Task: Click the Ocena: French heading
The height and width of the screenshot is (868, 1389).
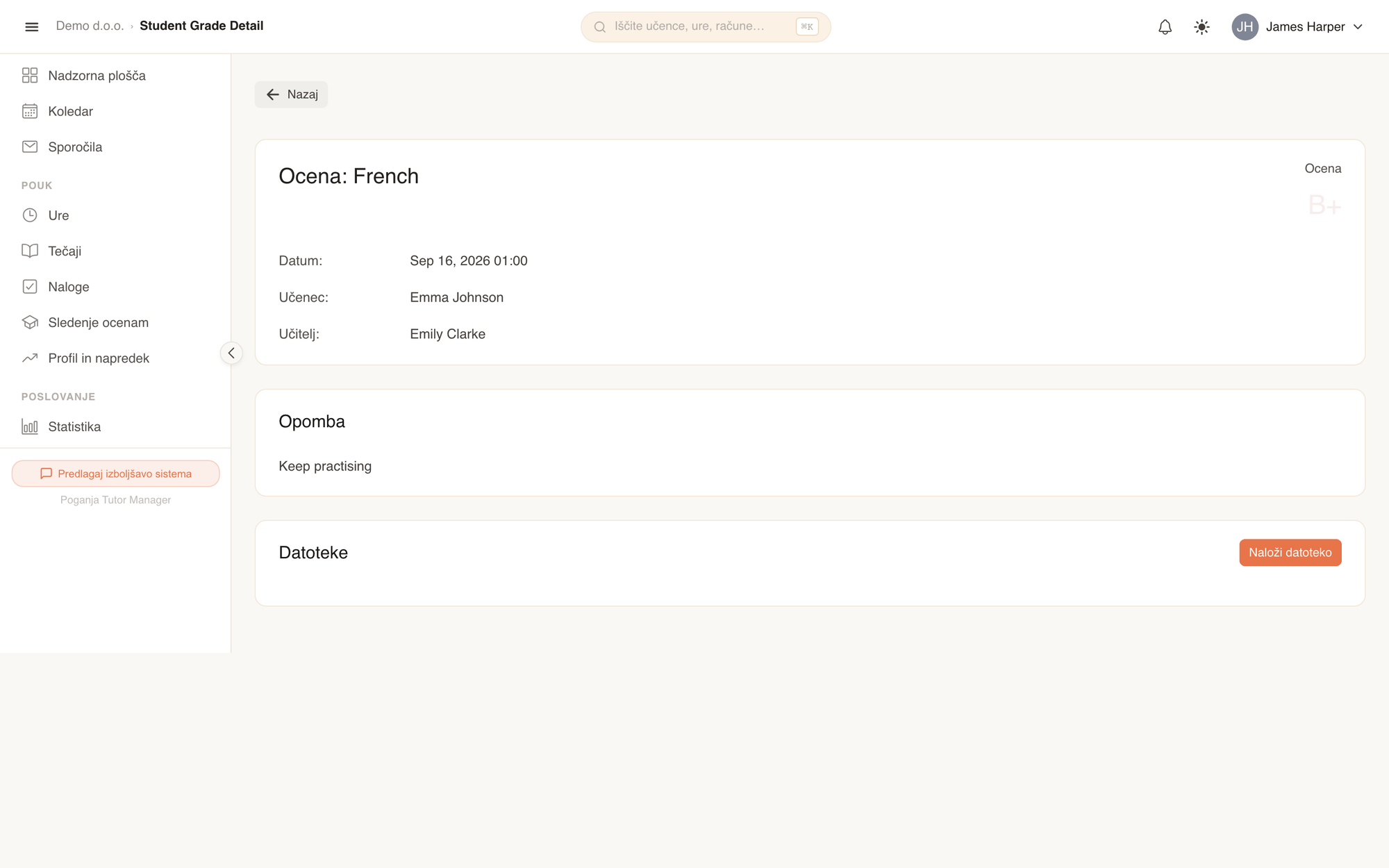Action: [x=349, y=176]
